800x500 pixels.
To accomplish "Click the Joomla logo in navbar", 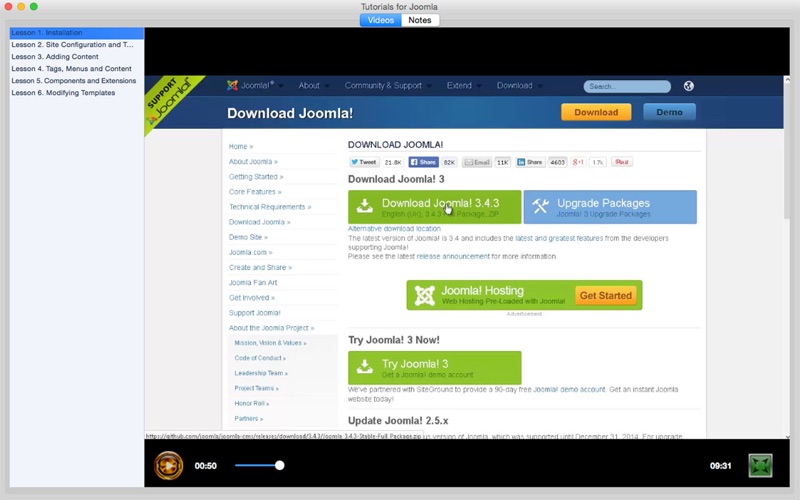I will (232, 85).
